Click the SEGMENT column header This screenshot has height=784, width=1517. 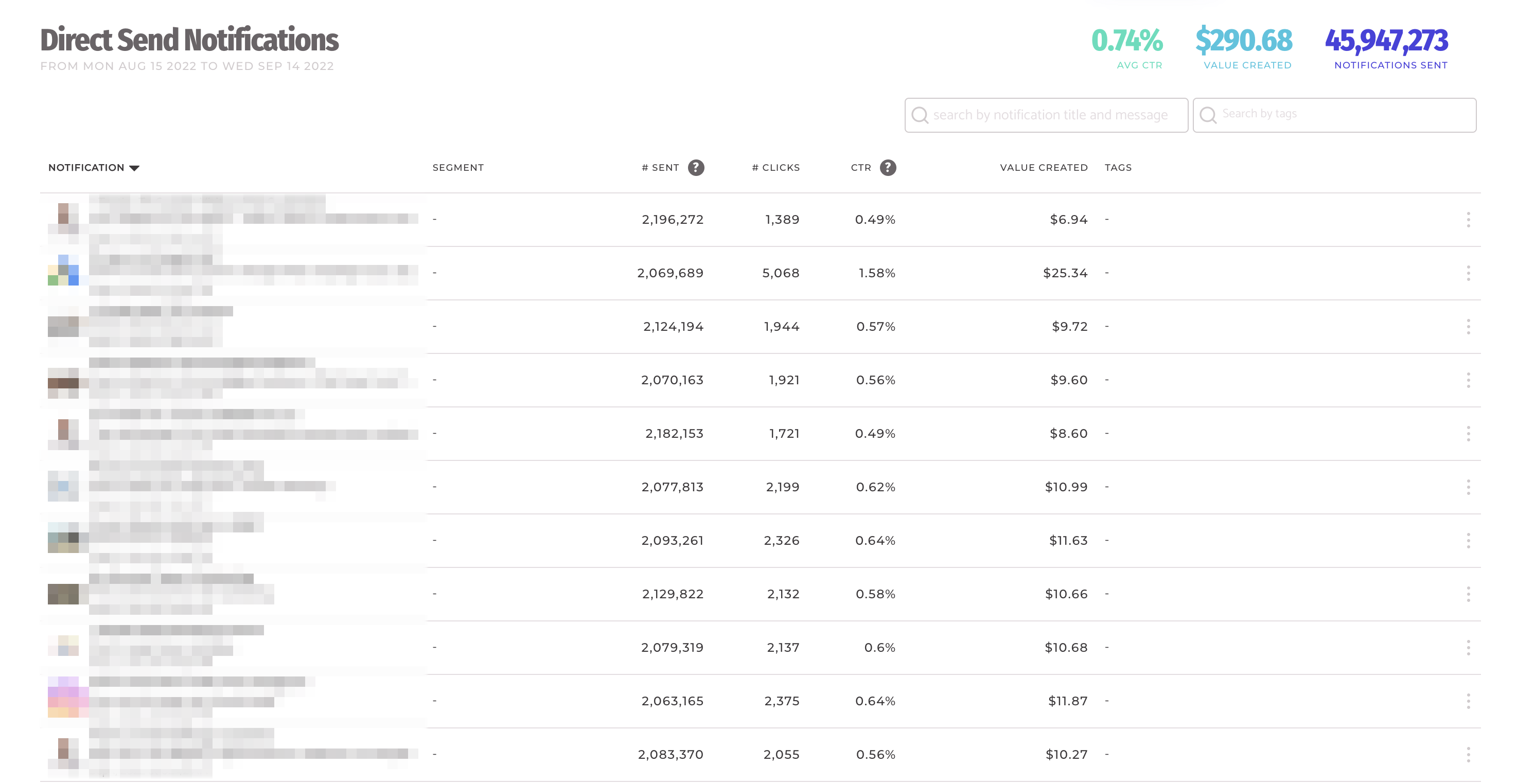click(457, 168)
